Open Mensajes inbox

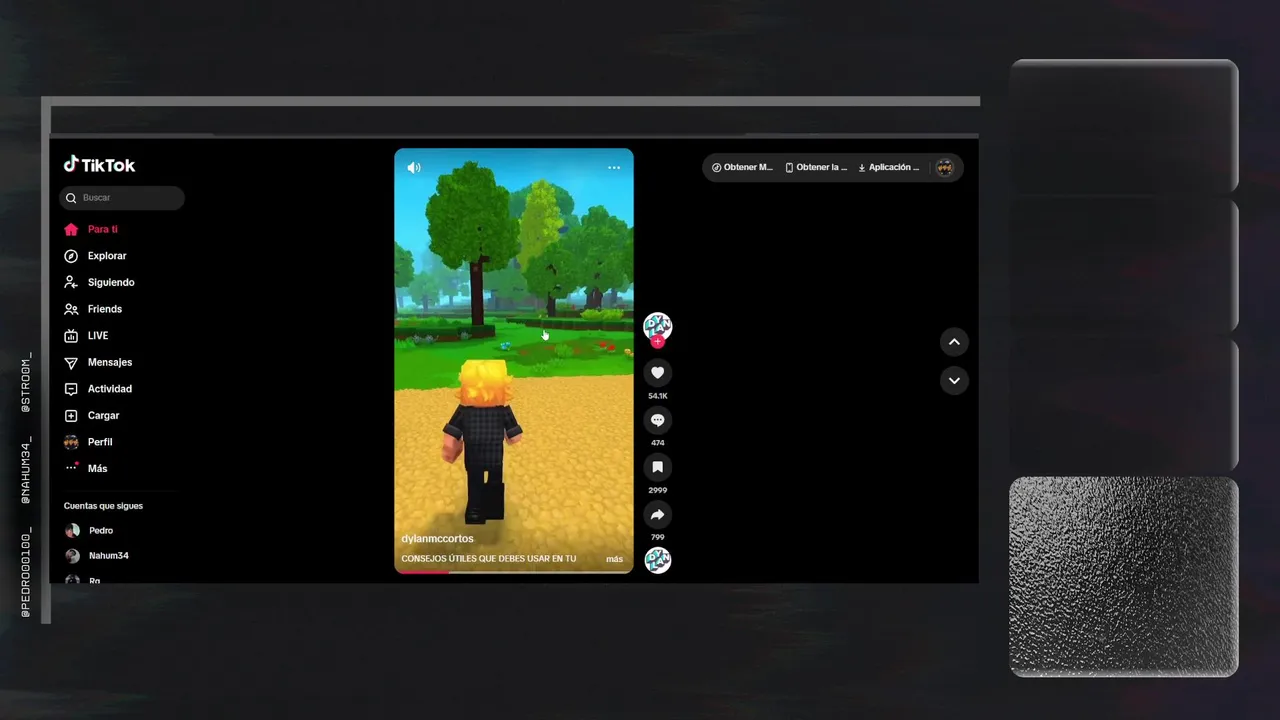coord(110,362)
